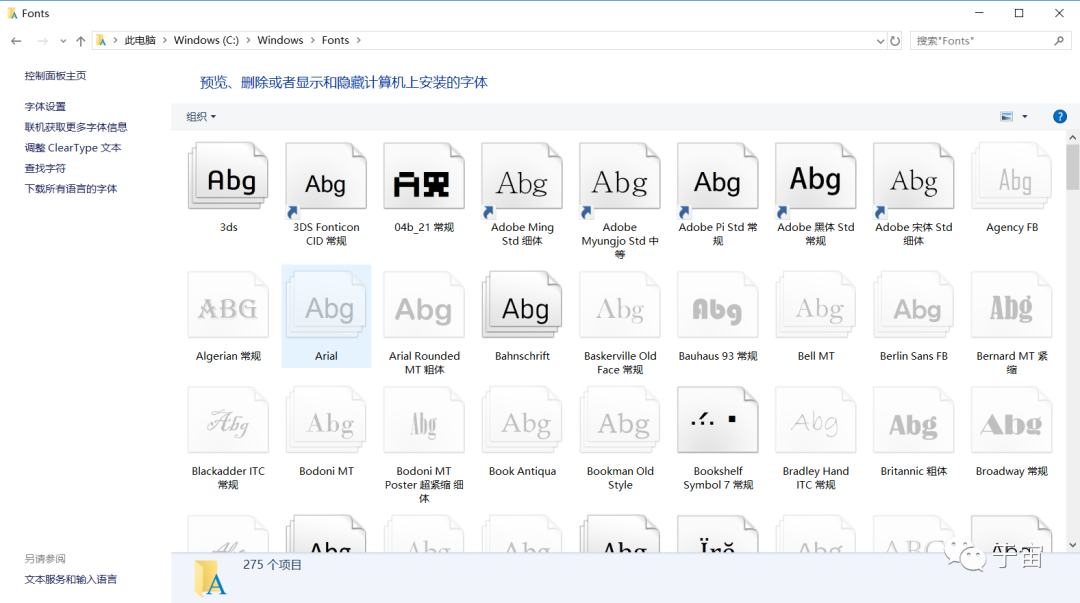Image resolution: width=1080 pixels, height=603 pixels.
Task: Select the Agency FB font icon
Action: coord(1011,176)
